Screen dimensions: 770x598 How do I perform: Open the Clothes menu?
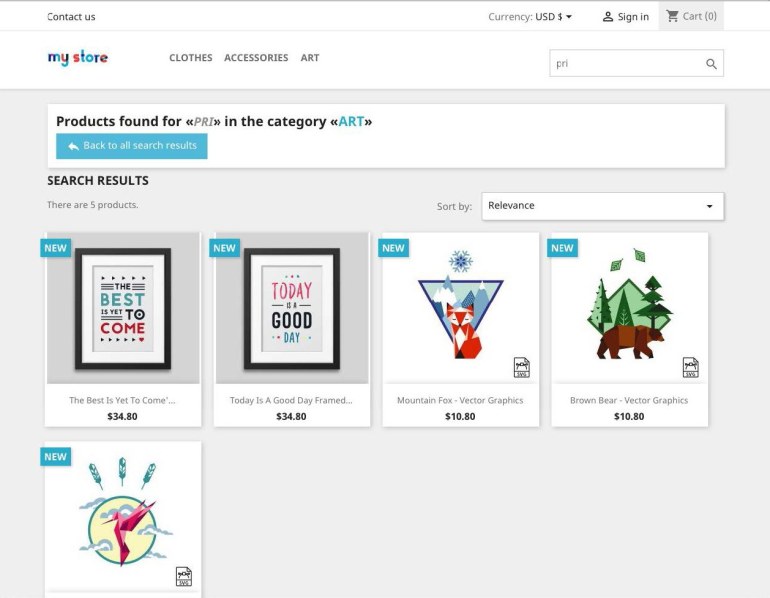click(191, 57)
